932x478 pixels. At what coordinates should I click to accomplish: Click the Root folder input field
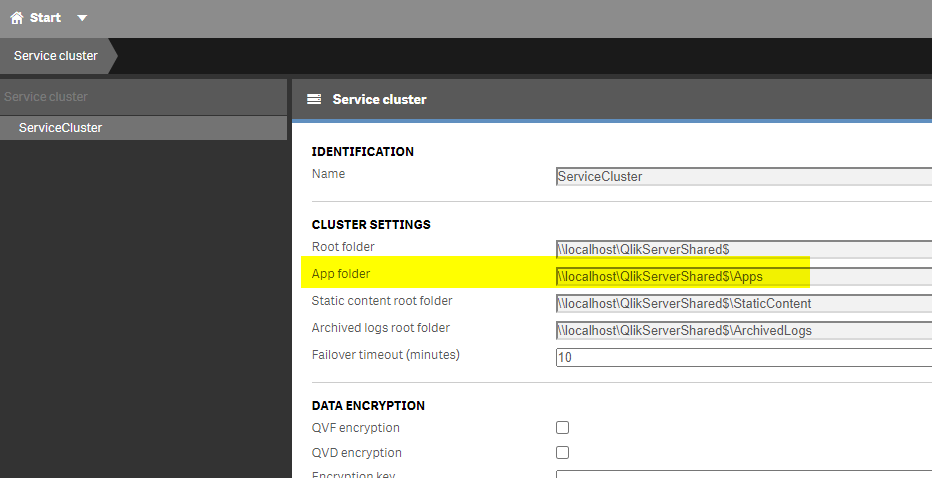click(744, 249)
